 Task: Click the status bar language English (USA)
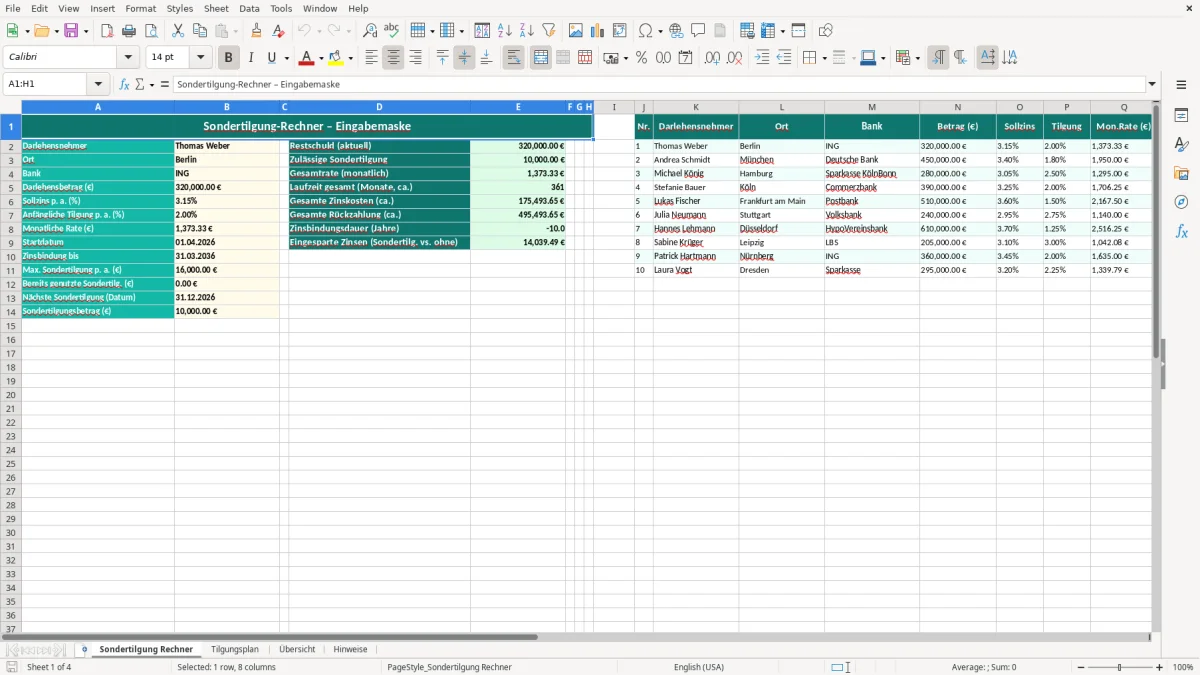(x=699, y=667)
